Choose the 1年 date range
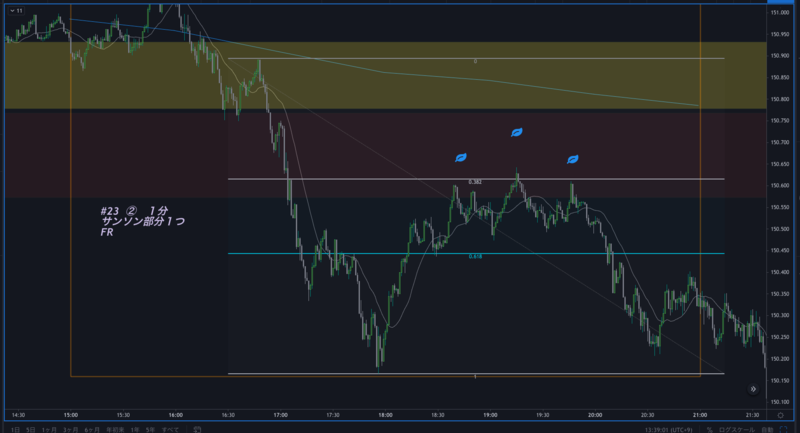The image size is (800, 433). click(135, 429)
